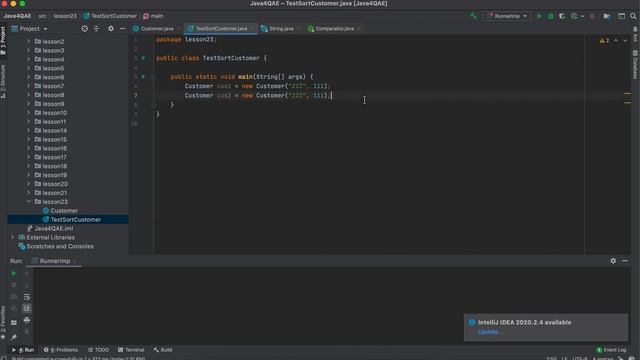Viewport: 640px width, 360px height.
Task: Click the Locate/Select Opened File target icon
Action: [84, 29]
